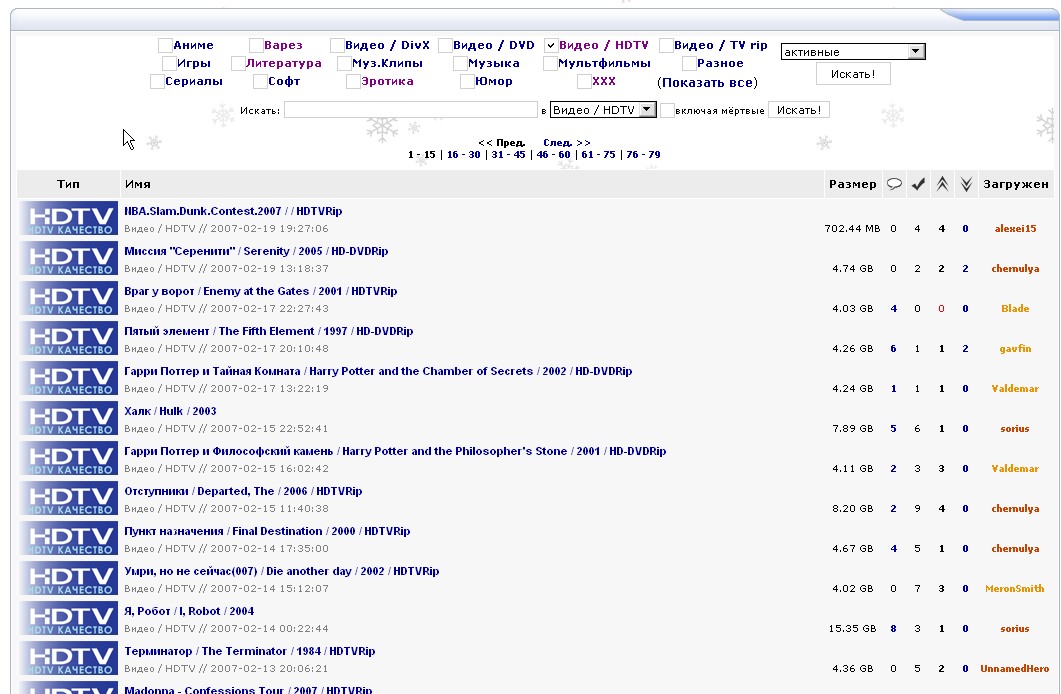Open Пятый элемент / The Fifth Element torrent
Image resolution: width=1061 pixels, height=694 pixels.
coord(268,331)
